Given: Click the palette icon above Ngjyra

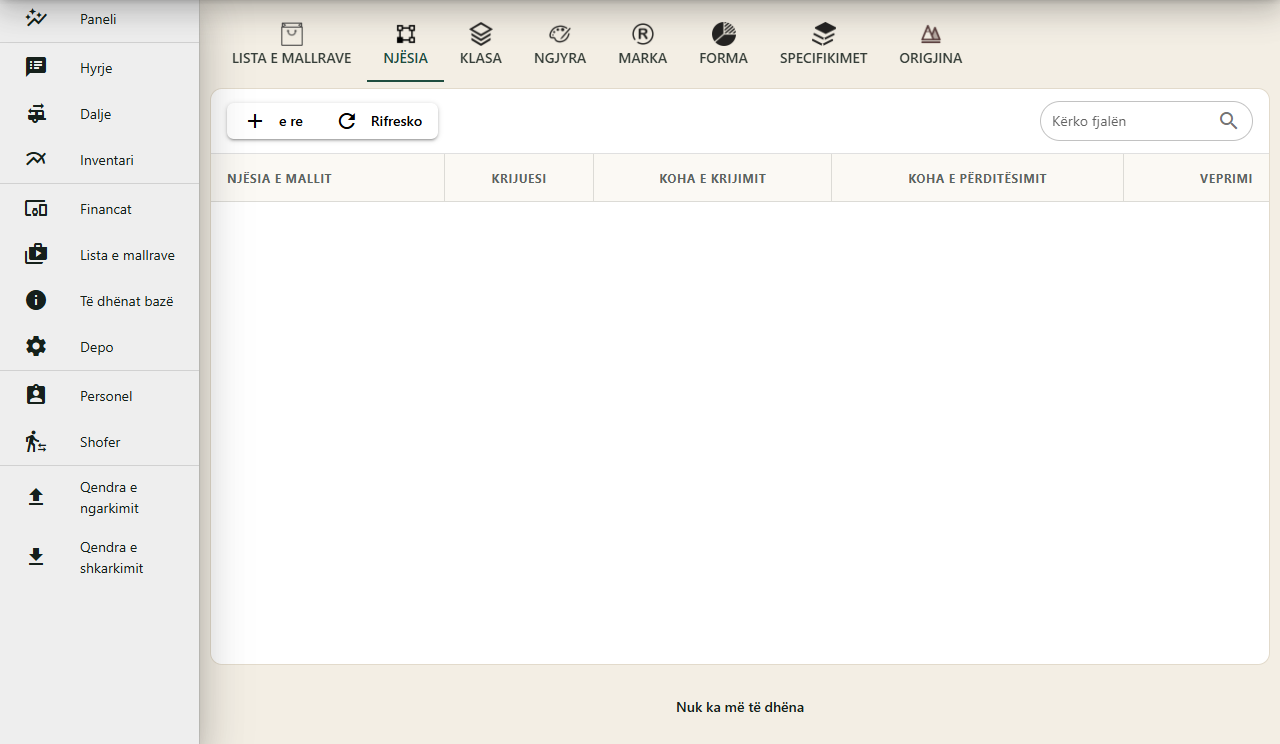Looking at the screenshot, I should (560, 34).
